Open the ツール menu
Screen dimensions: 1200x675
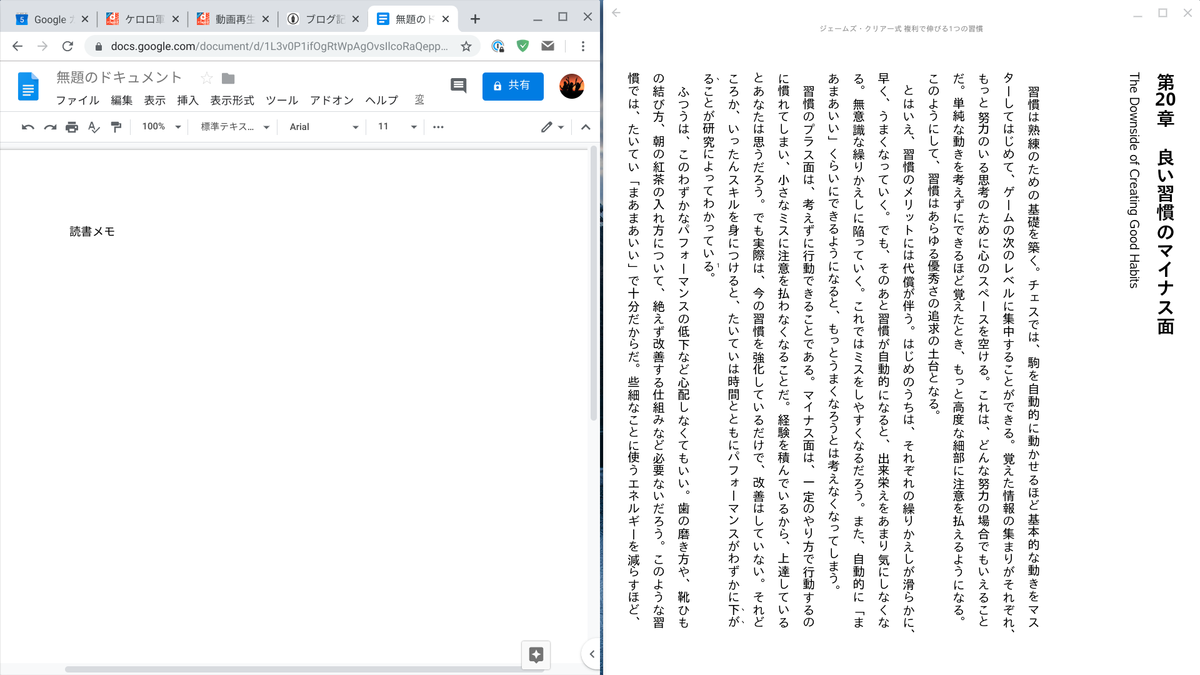(x=282, y=100)
